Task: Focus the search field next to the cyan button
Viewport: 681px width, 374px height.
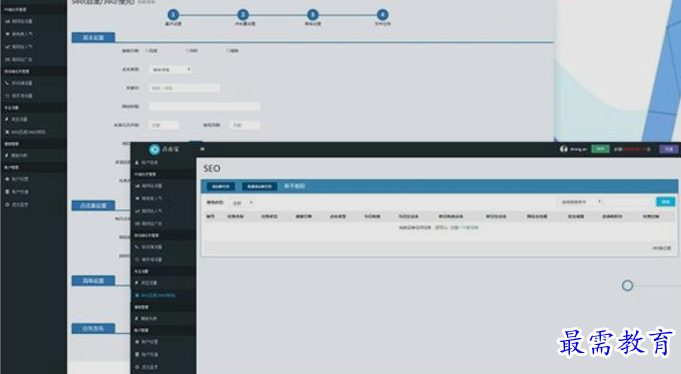Action: click(x=629, y=202)
